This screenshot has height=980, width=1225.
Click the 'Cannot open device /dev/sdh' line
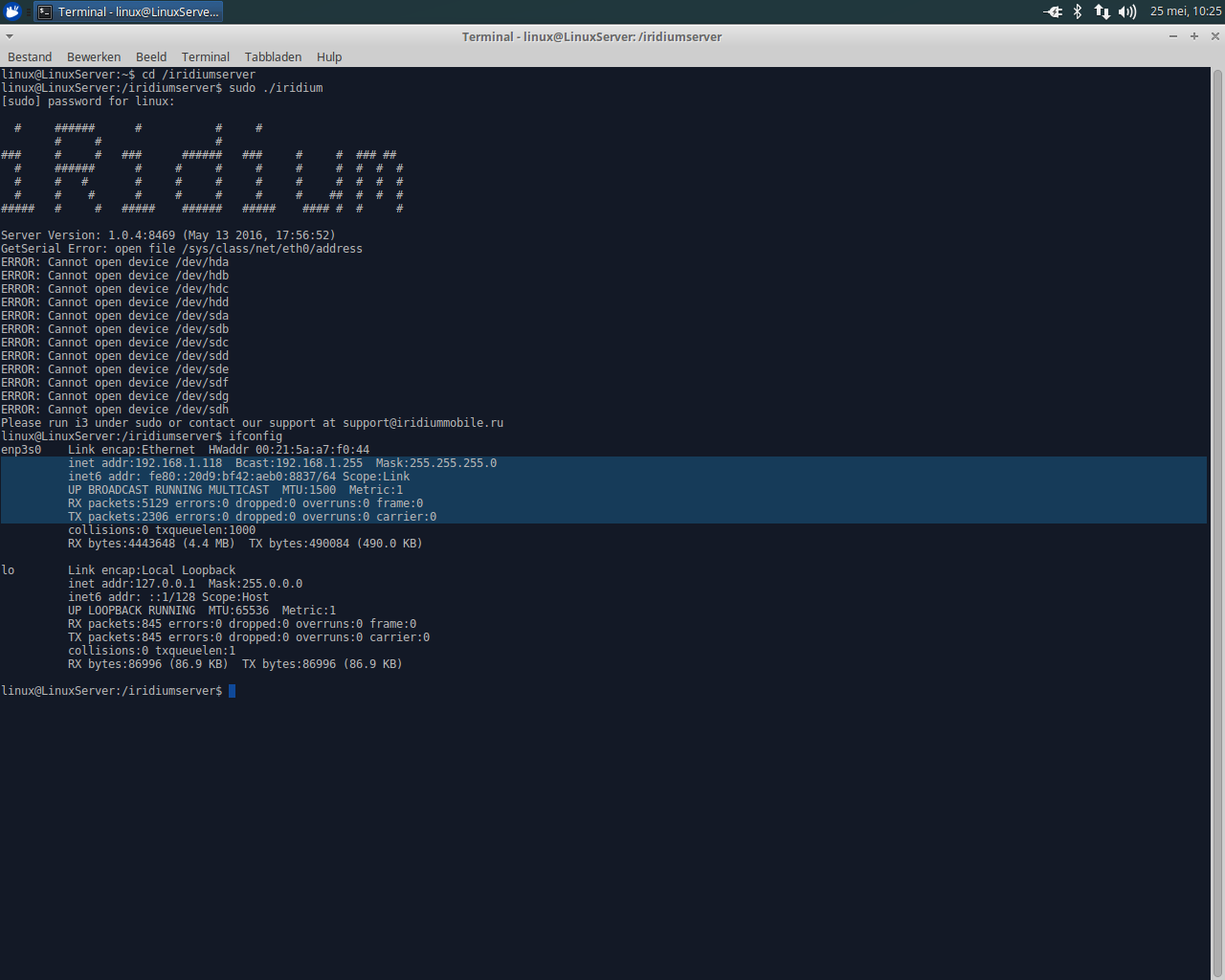tap(115, 410)
